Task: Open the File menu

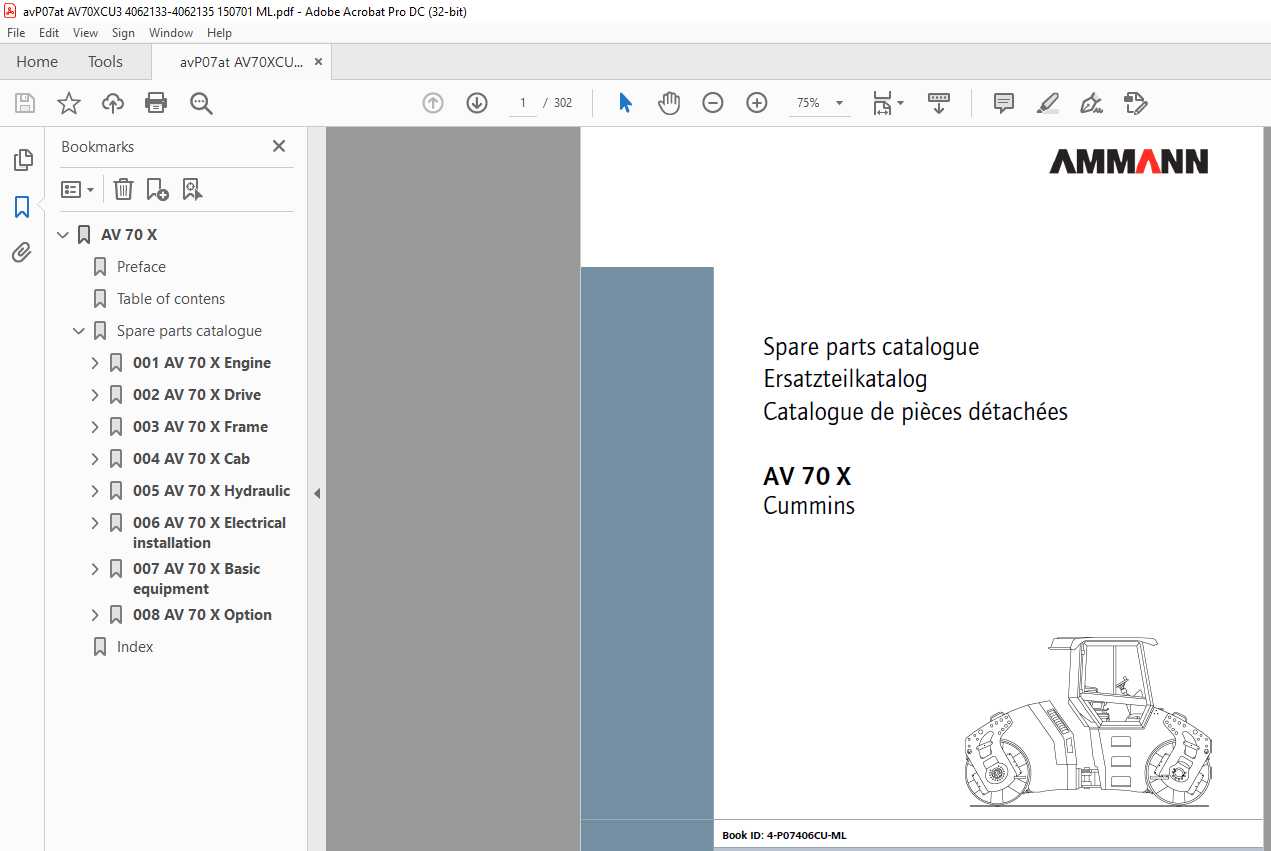Action: [x=16, y=33]
